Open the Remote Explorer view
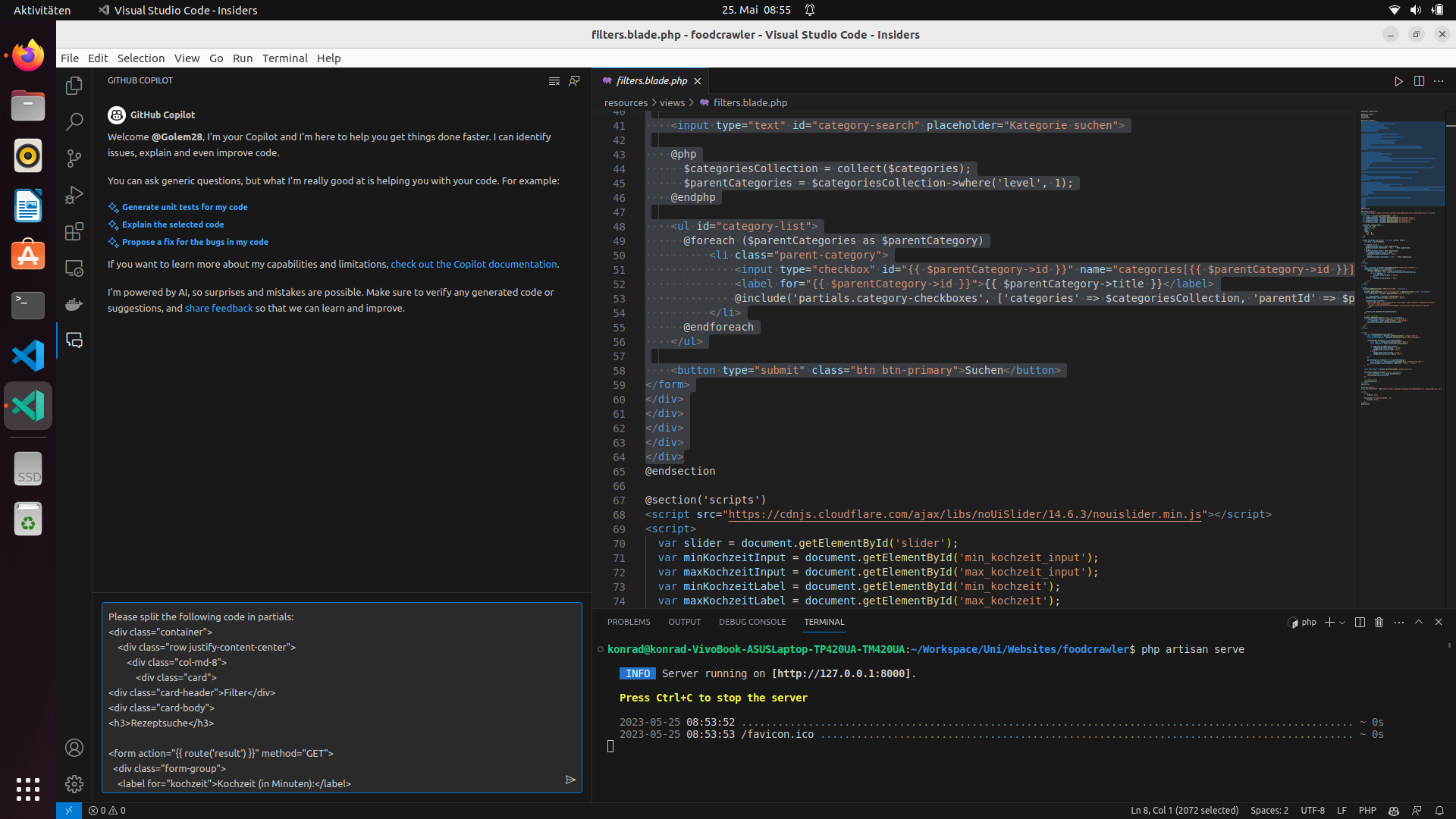This screenshot has height=819, width=1456. coord(74,267)
